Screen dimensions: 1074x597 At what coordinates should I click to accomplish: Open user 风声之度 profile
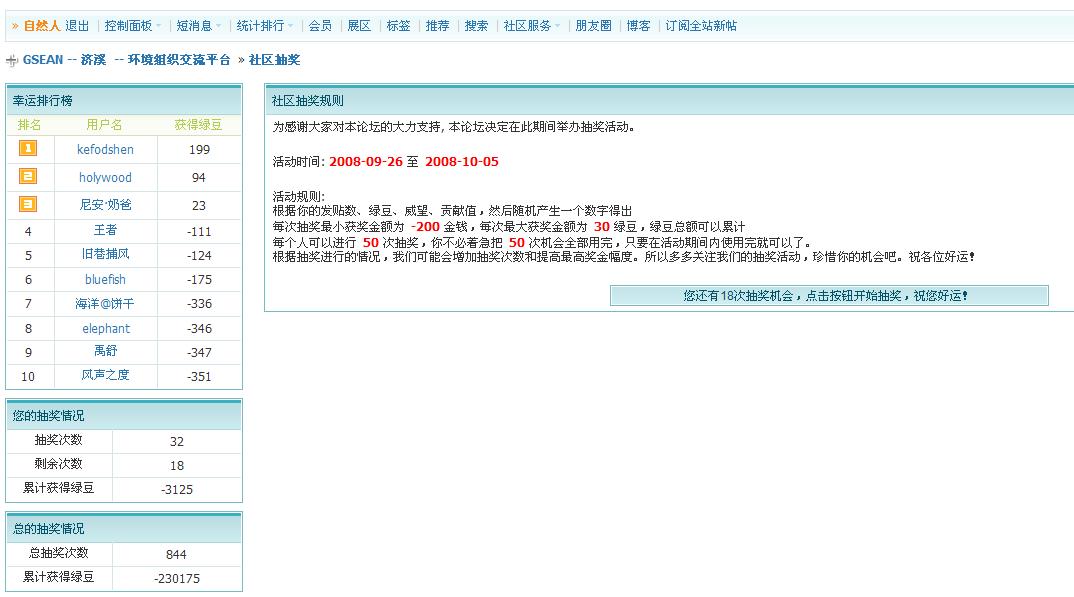[105, 375]
